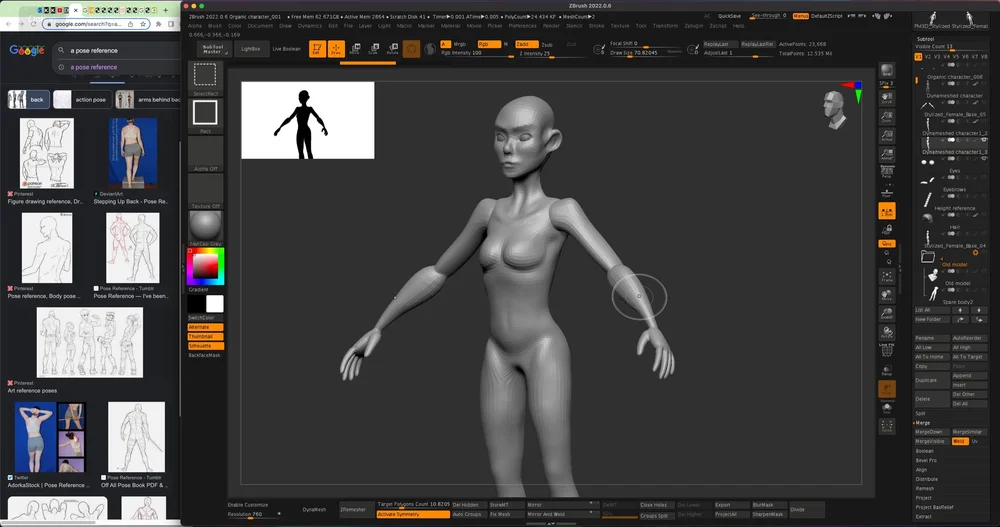Click the DynaMesh button
This screenshot has height=527, width=1000.
tap(314, 509)
